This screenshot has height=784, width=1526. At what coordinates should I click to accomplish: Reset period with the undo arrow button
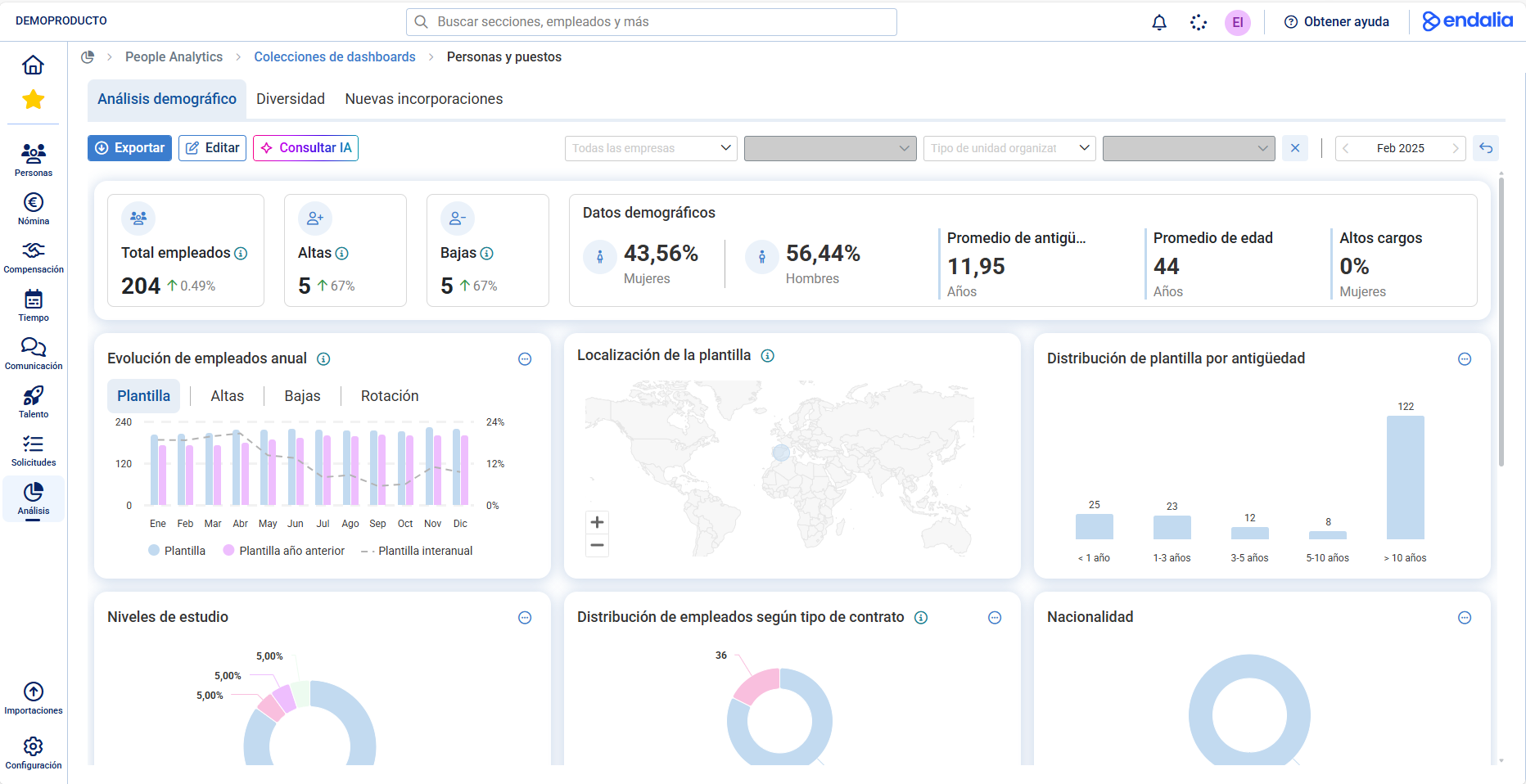[1486, 148]
